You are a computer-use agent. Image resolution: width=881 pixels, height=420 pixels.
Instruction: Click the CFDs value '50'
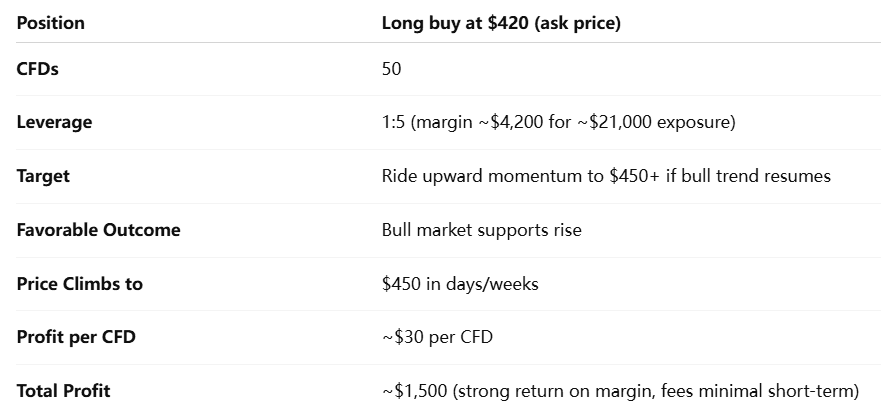coord(391,69)
